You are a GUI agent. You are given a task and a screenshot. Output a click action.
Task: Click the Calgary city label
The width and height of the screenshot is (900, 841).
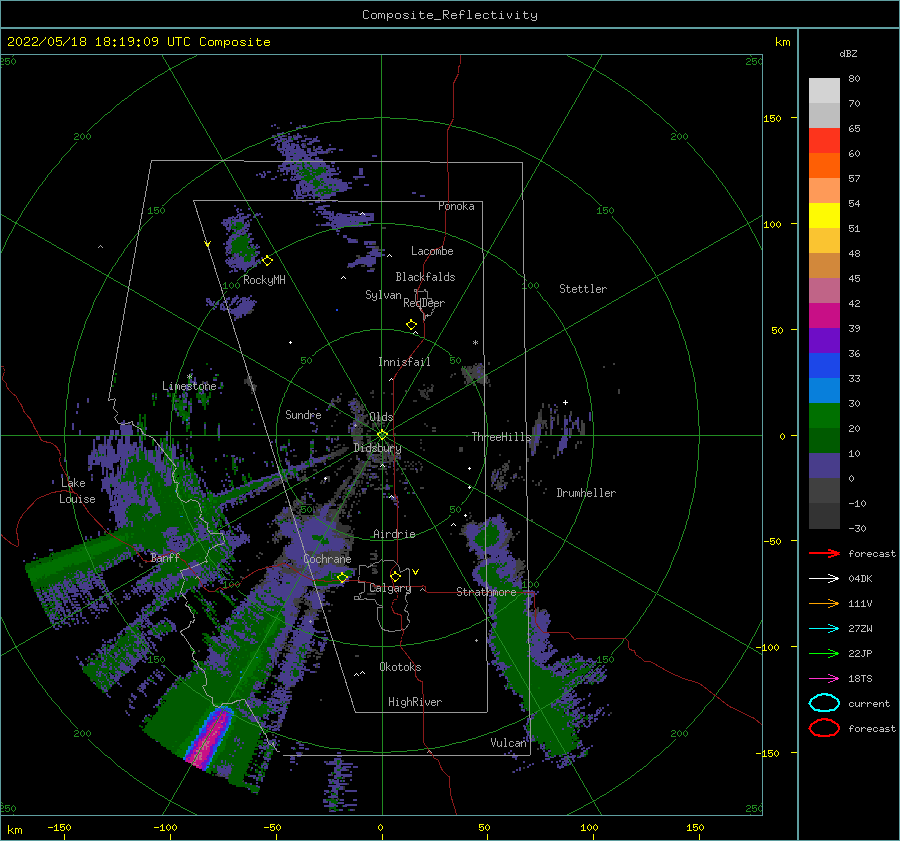390,588
